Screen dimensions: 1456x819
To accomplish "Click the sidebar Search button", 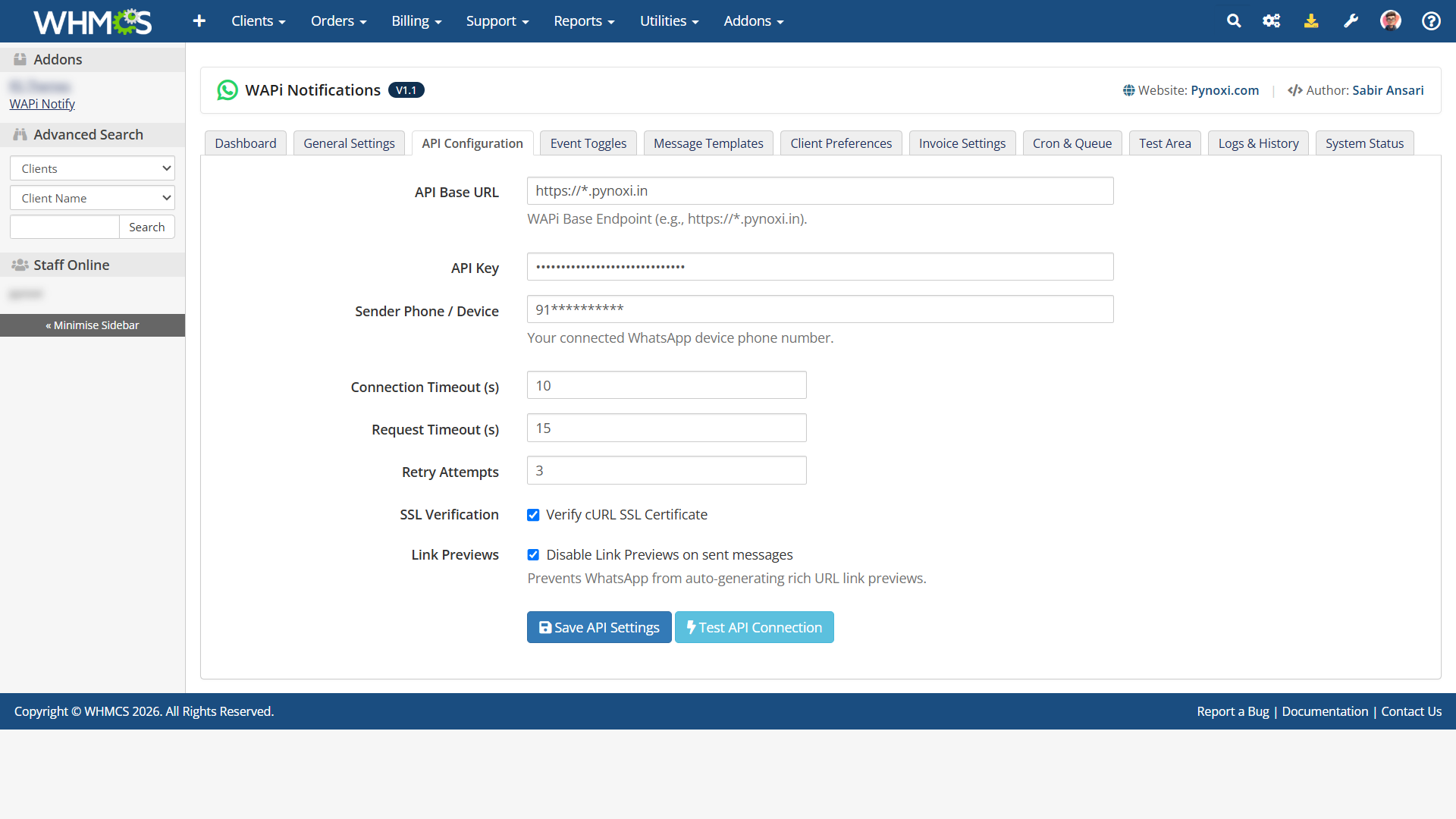I will [146, 227].
